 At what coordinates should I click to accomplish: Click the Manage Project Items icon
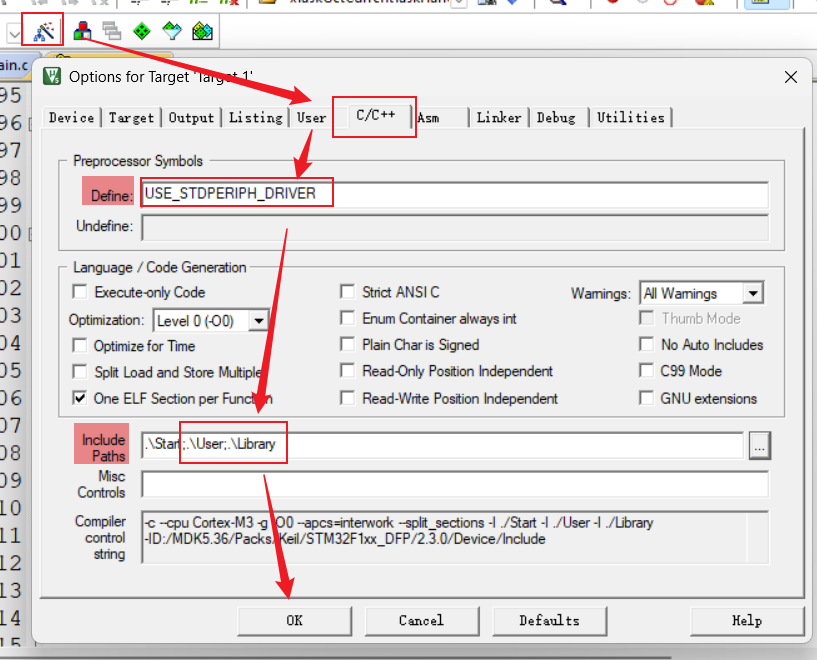click(82, 31)
